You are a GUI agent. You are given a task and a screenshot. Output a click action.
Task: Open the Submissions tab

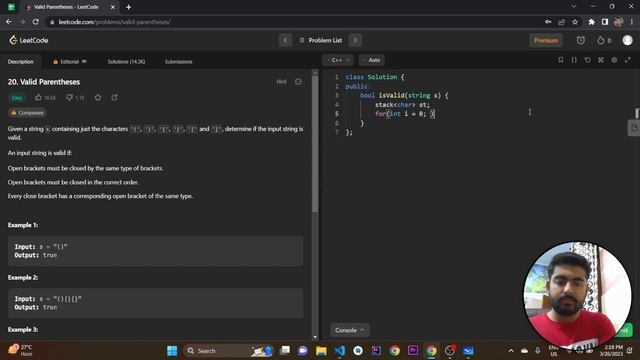178,62
